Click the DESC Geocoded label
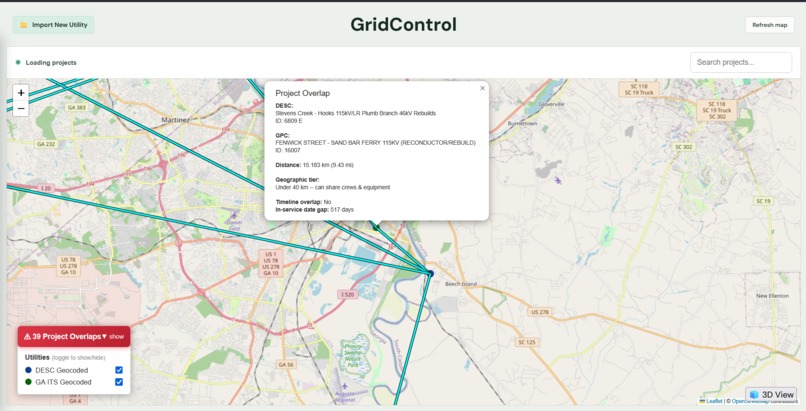806x411 pixels. pyautogui.click(x=62, y=370)
